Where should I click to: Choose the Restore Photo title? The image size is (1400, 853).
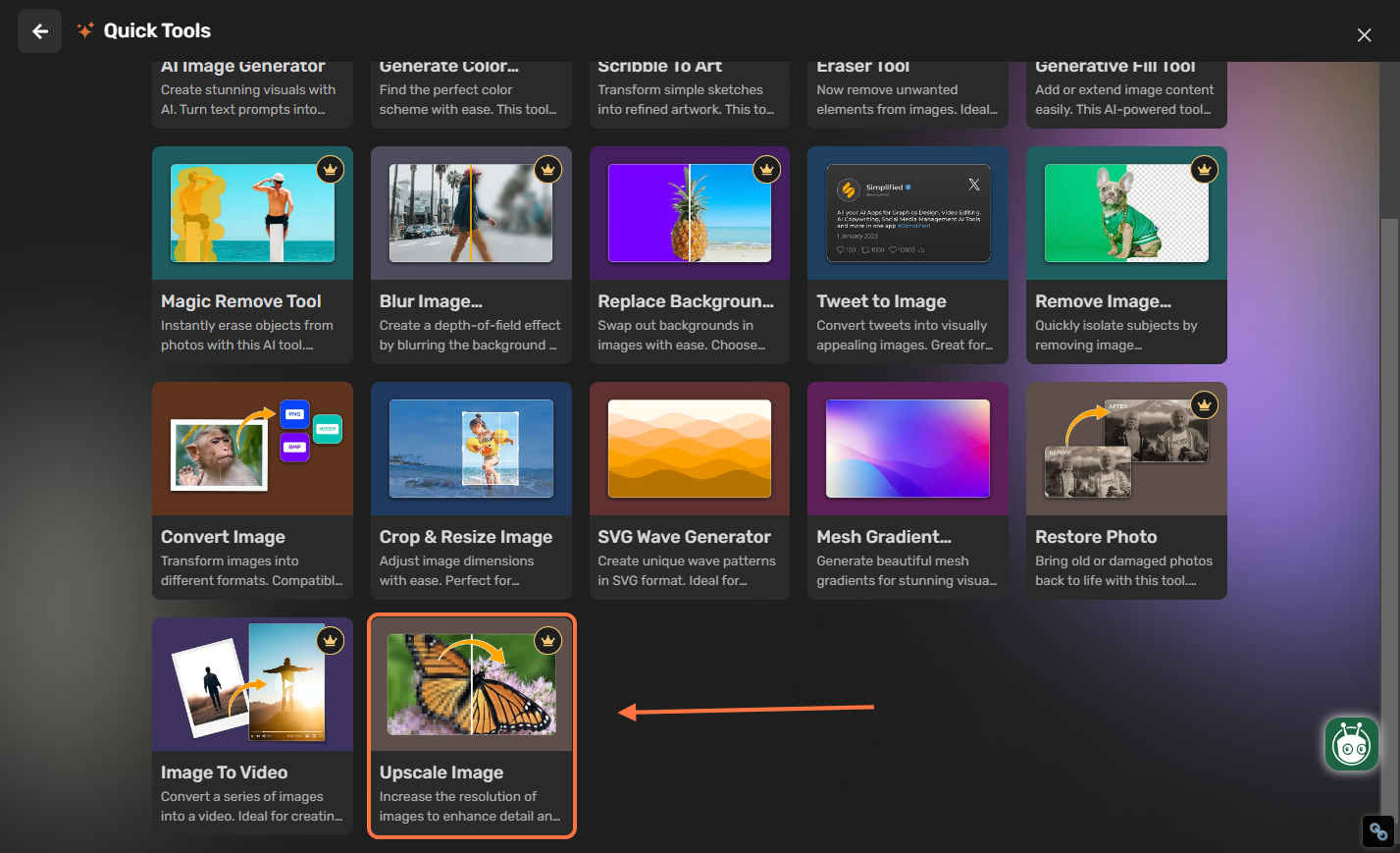[1096, 537]
